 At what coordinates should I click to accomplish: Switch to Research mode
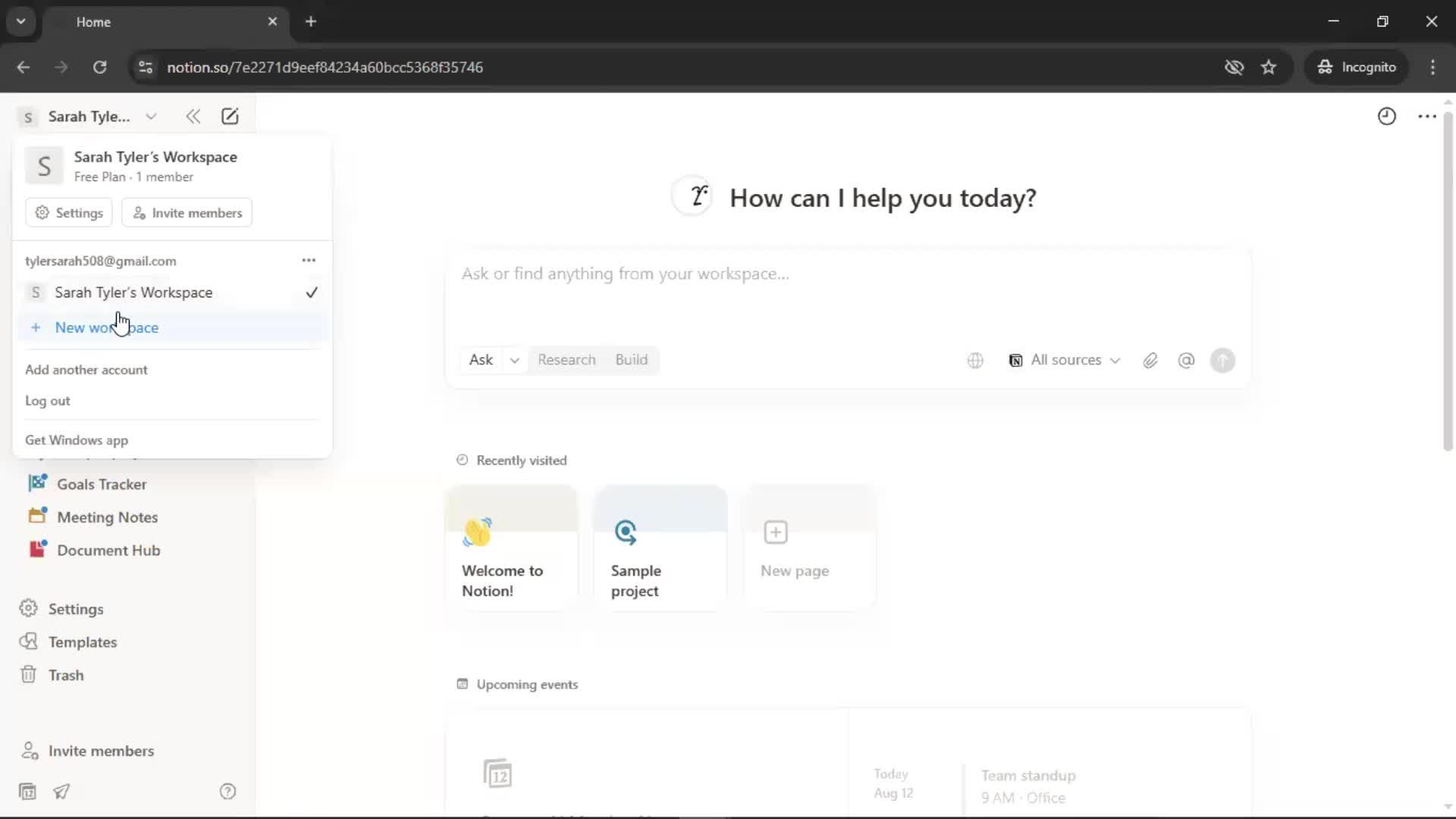pos(566,360)
